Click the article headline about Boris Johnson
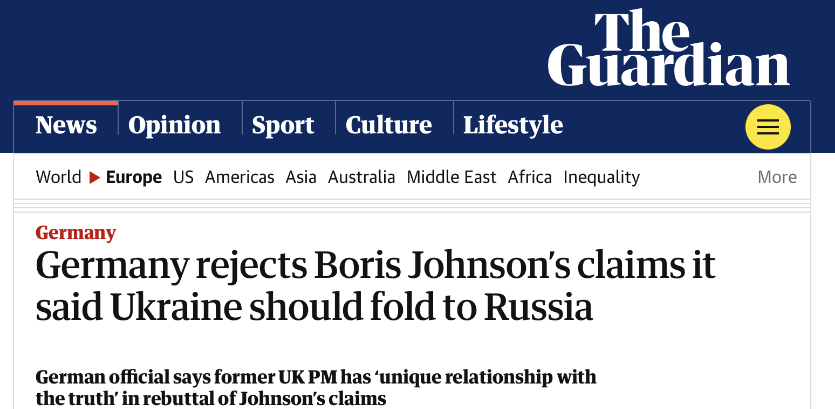Screen dimensions: 835x409 (x=375, y=287)
